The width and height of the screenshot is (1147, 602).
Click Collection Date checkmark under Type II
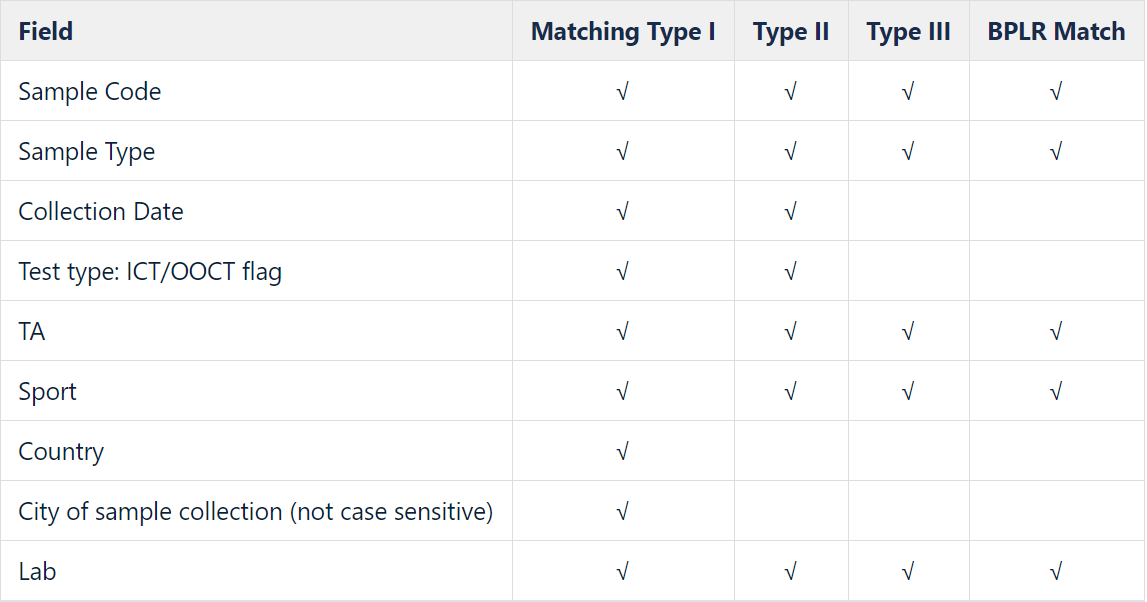pyautogui.click(x=790, y=211)
